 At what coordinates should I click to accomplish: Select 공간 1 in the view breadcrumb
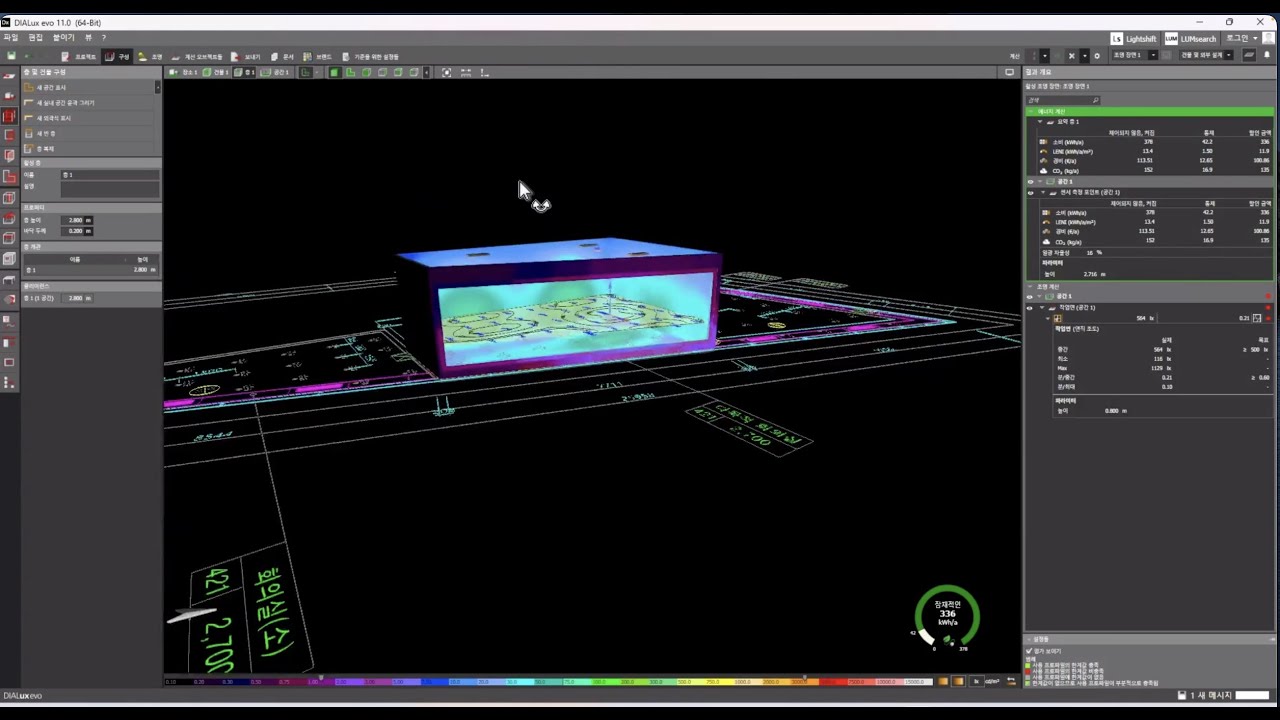coord(276,72)
